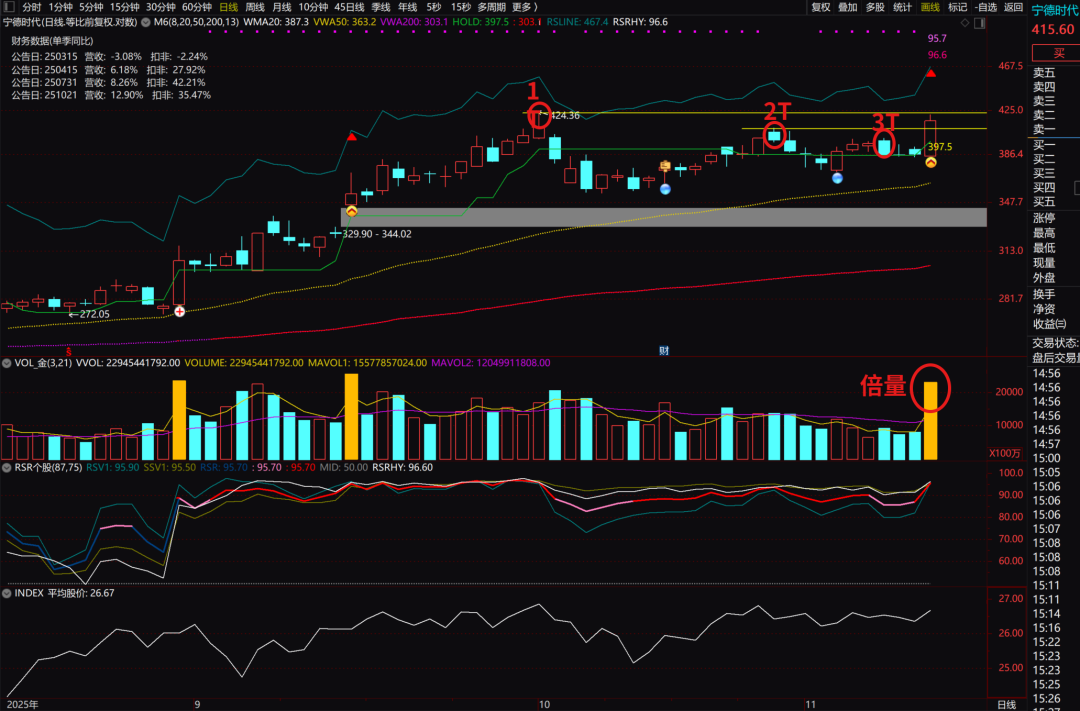The image size is (1080, 711).
Task: Click the 财 finance marker on time axis
Action: click(x=664, y=351)
